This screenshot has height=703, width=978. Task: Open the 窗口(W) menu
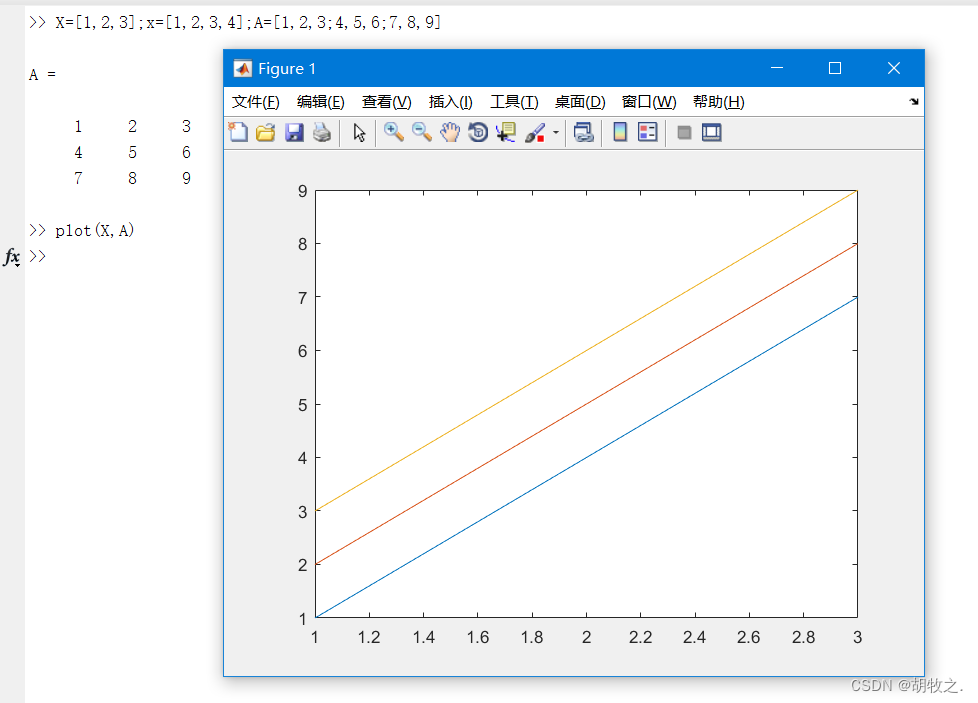(x=649, y=102)
